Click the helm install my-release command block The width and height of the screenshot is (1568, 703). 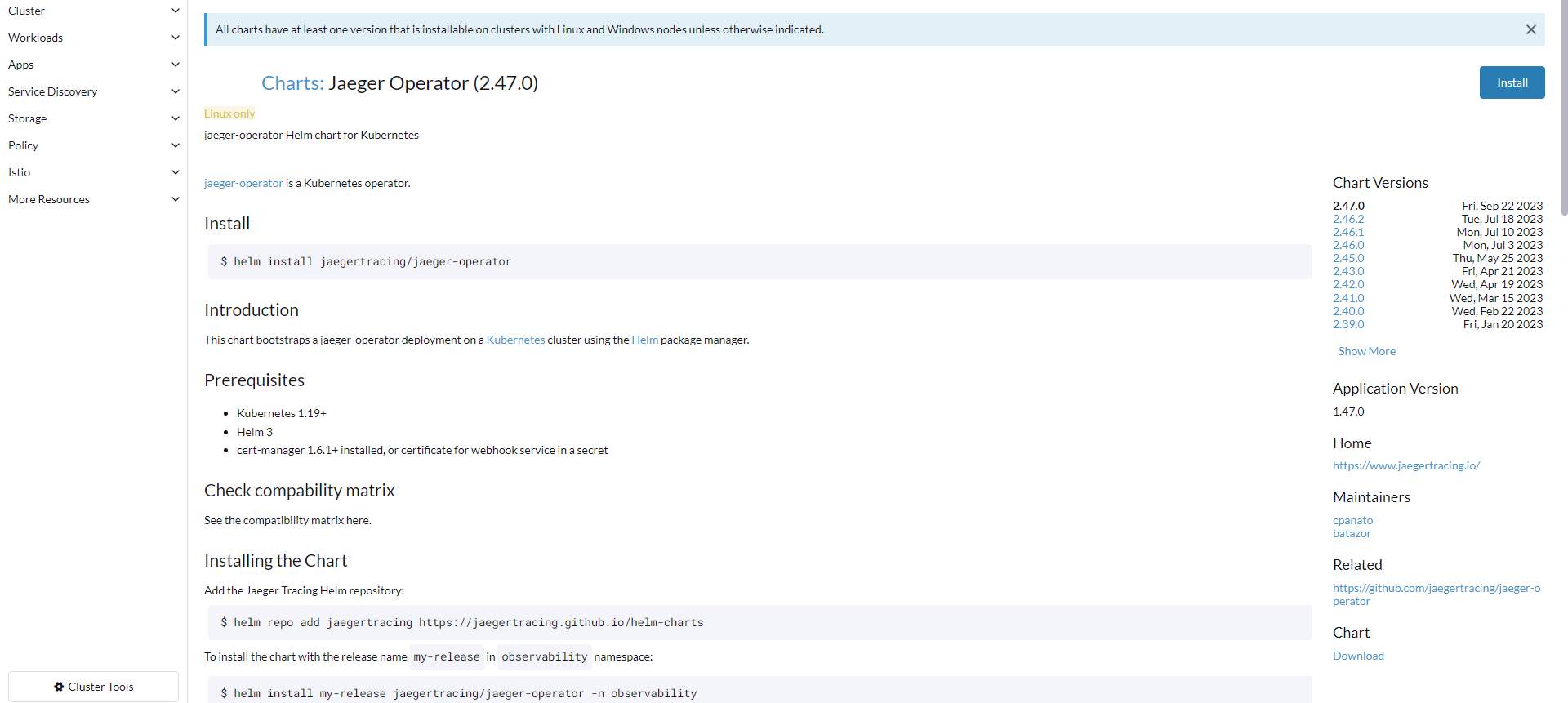pyautogui.click(x=759, y=691)
